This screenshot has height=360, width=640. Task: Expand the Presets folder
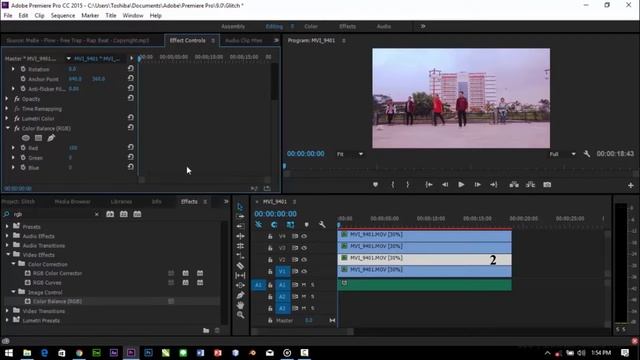pyautogui.click(x=7, y=226)
